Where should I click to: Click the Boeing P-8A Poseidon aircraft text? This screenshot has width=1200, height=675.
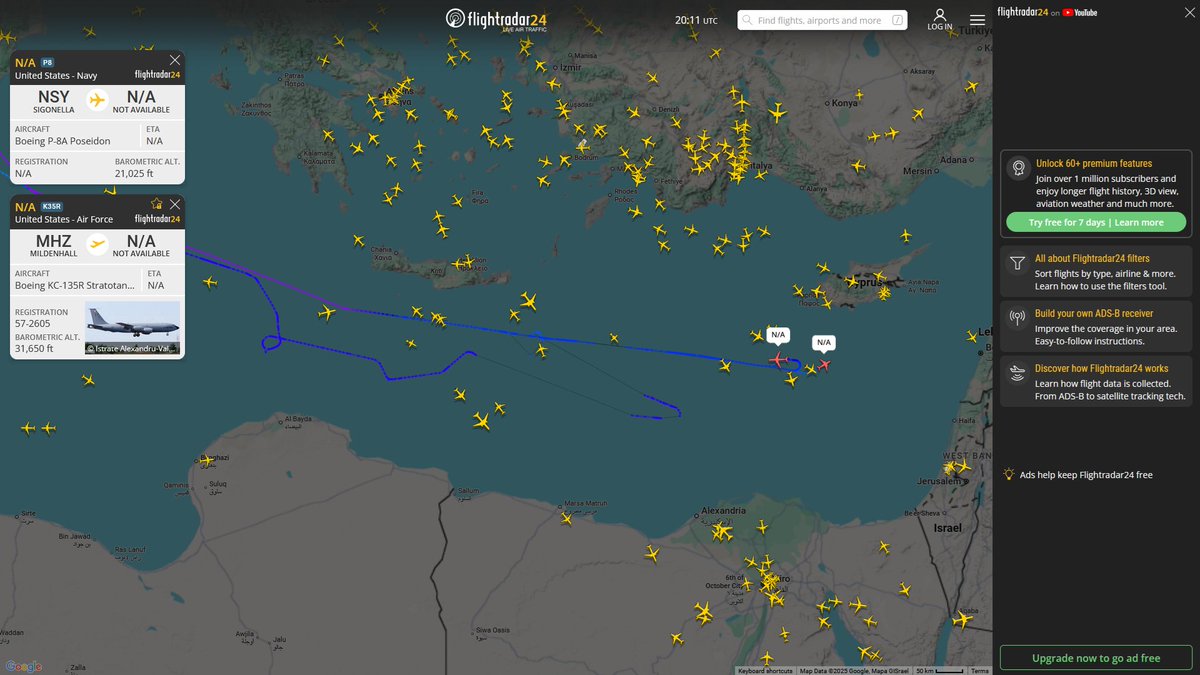click(63, 142)
